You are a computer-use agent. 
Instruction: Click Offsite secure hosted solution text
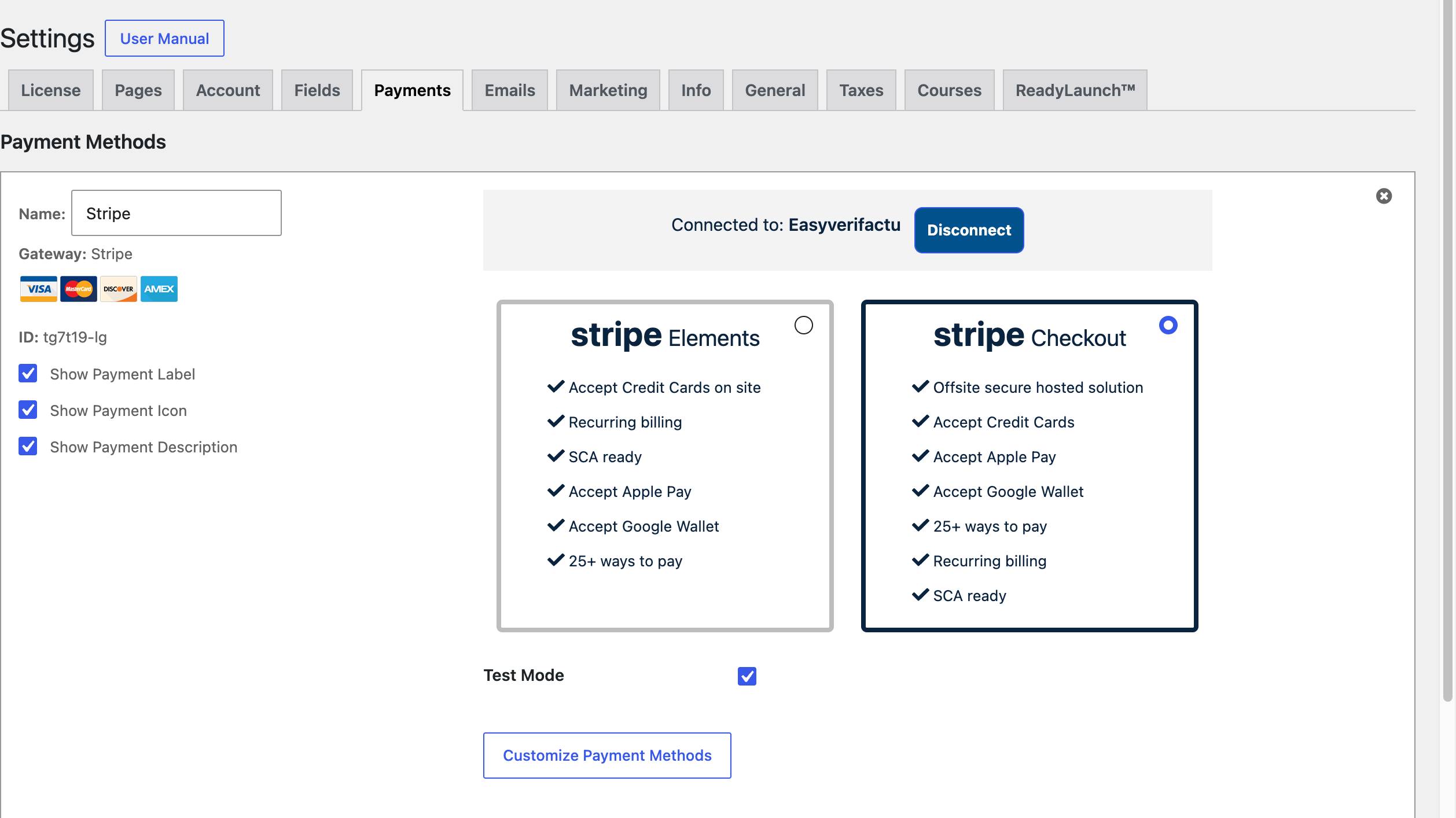click(1038, 388)
